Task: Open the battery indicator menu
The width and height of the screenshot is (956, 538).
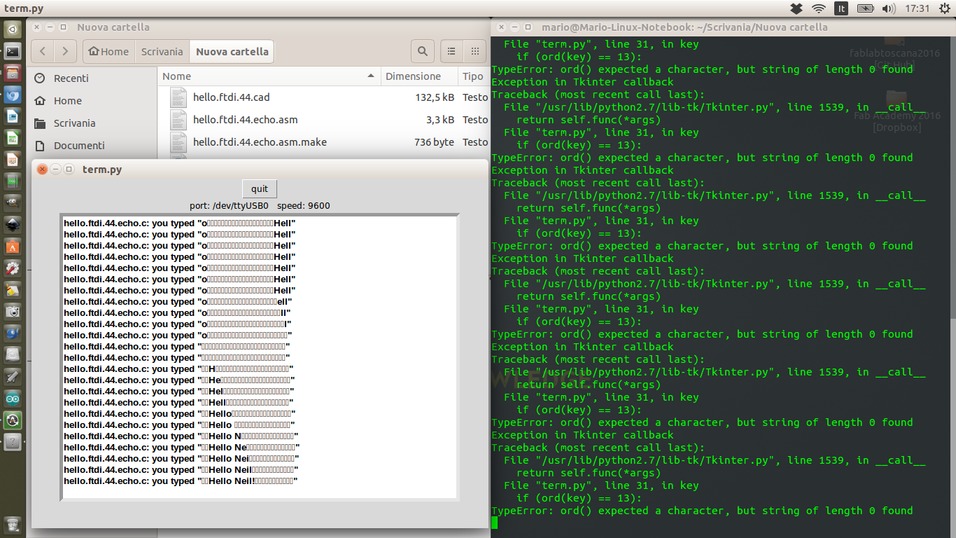Action: pyautogui.click(x=865, y=9)
